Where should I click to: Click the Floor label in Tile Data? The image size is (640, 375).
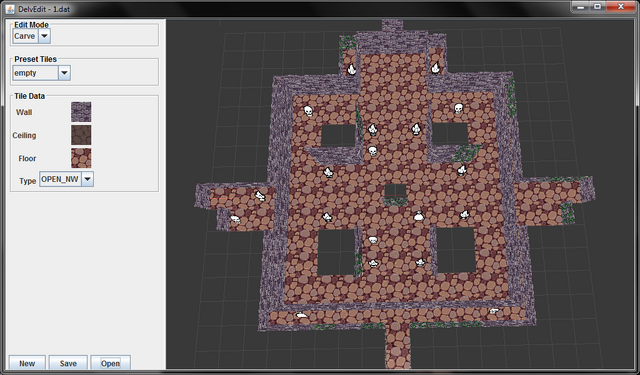coord(27,159)
